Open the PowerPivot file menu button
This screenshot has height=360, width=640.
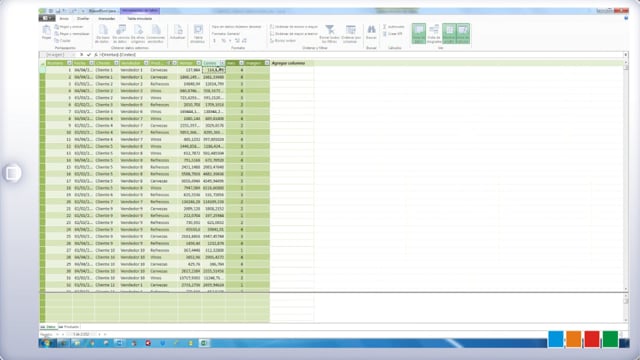[x=47, y=18]
